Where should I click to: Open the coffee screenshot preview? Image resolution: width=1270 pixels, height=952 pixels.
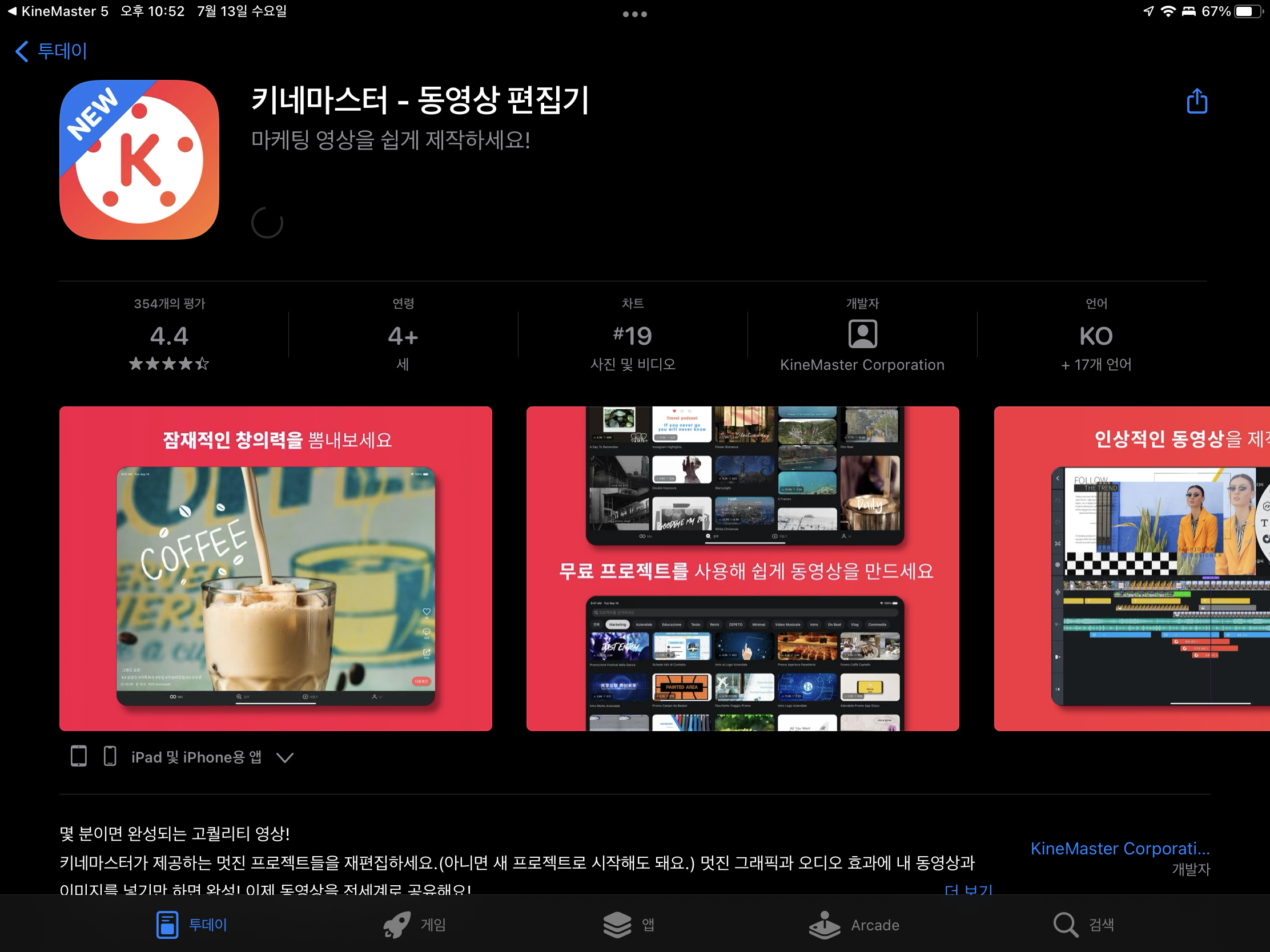(276, 568)
